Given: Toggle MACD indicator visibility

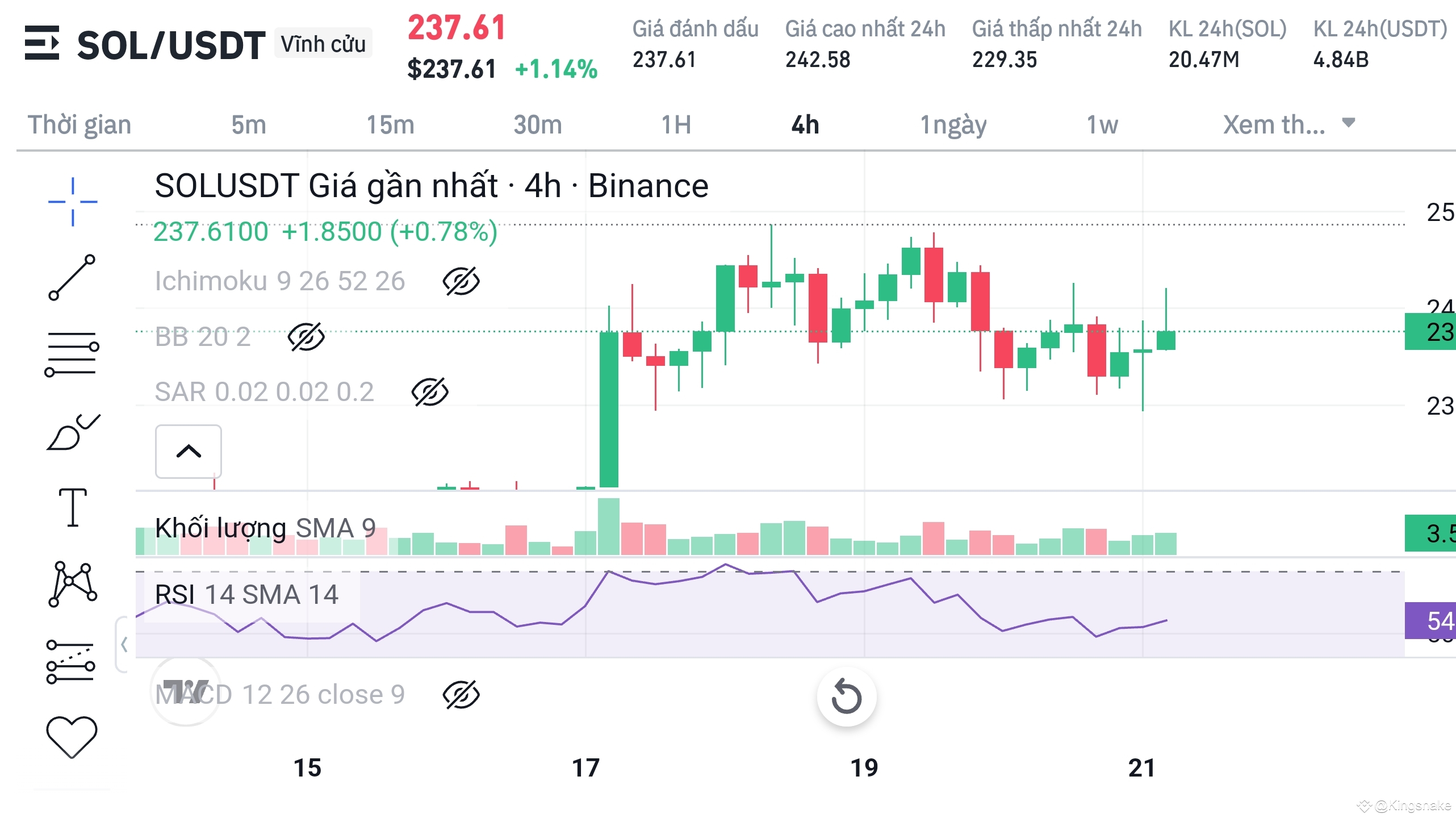Looking at the screenshot, I should pyautogui.click(x=461, y=695).
